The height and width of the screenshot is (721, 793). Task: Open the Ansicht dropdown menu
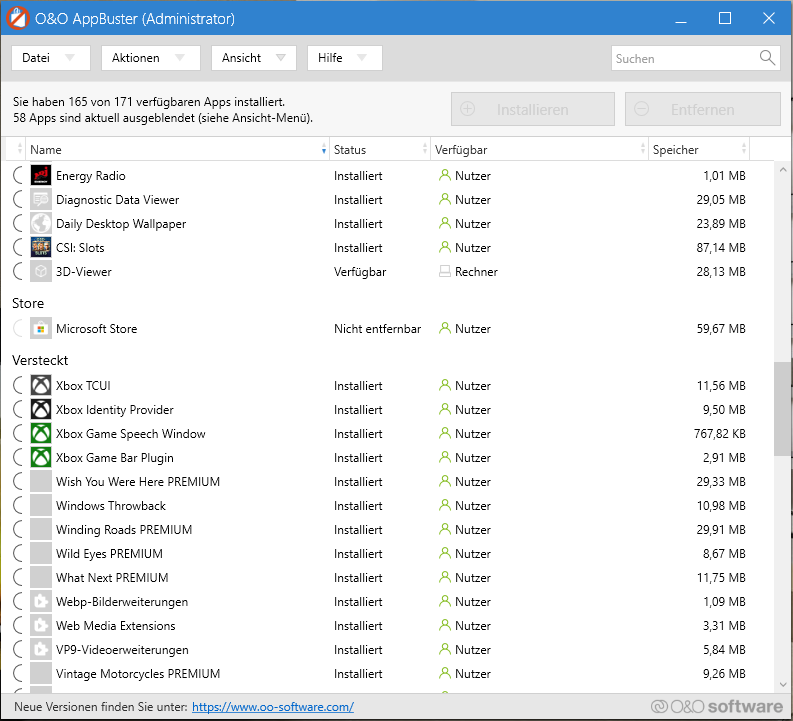point(253,58)
